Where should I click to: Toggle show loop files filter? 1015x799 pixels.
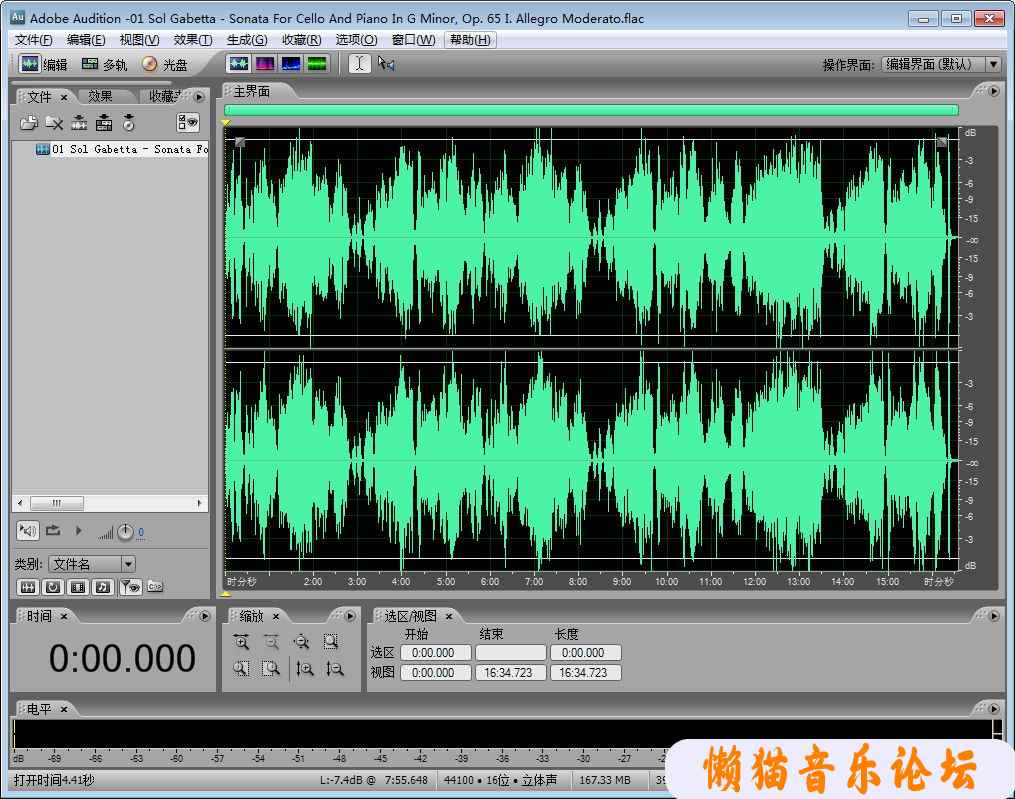click(x=53, y=587)
